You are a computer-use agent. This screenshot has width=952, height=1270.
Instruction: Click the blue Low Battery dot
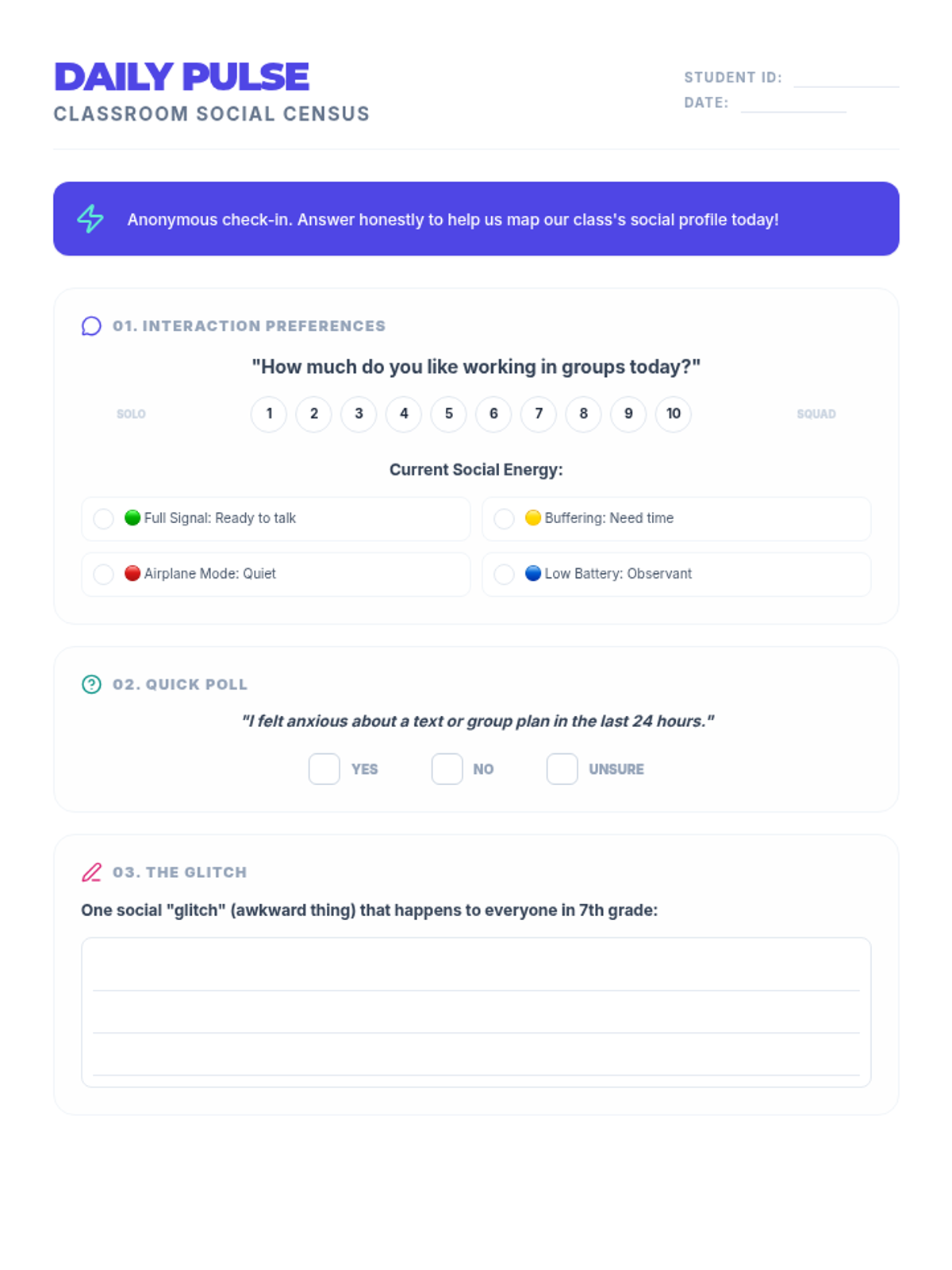(533, 573)
